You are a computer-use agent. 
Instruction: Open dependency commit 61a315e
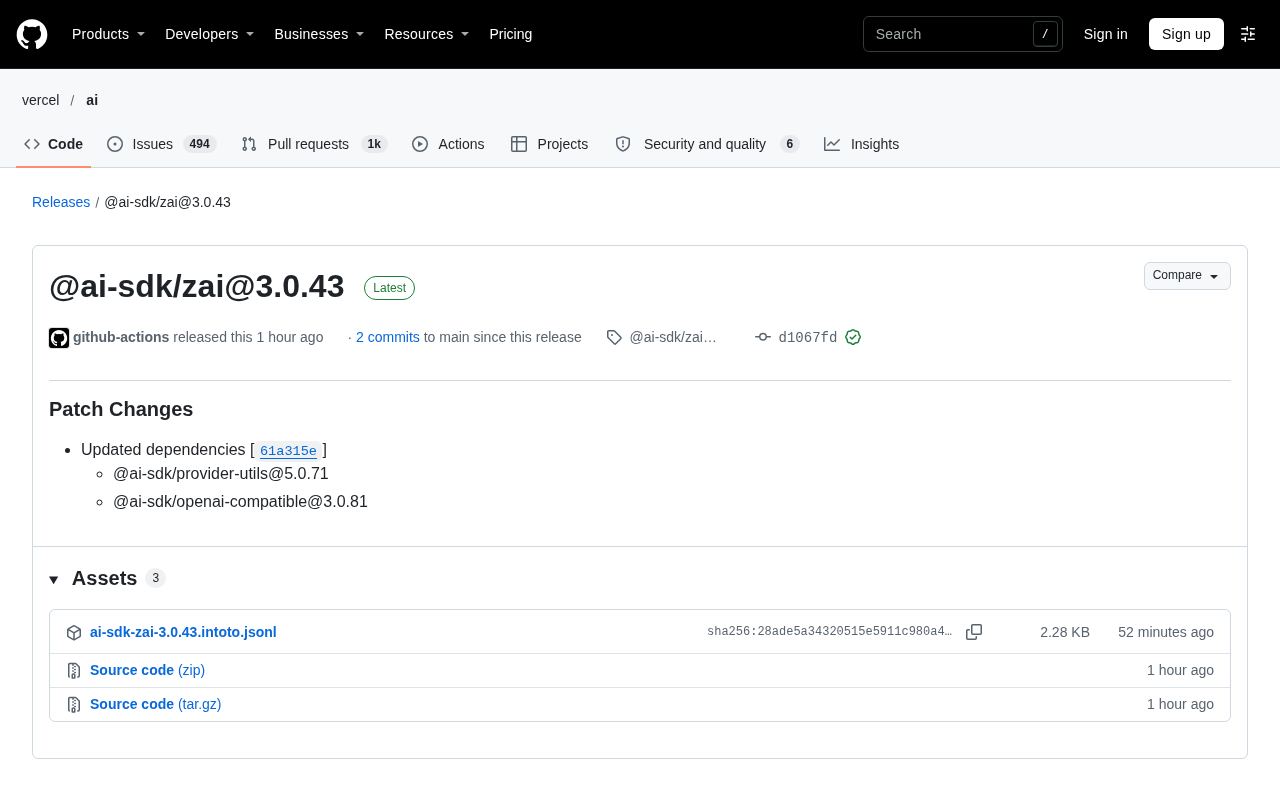tap(288, 451)
